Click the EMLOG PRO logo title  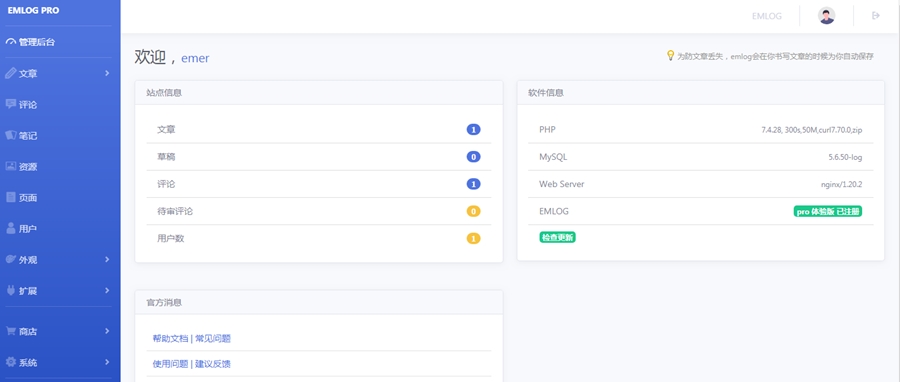[33, 10]
